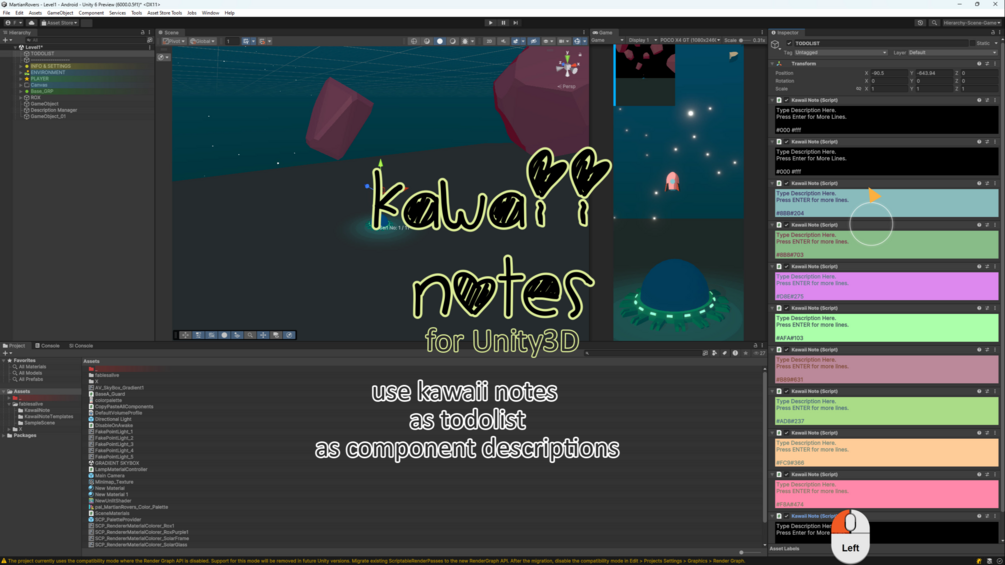This screenshot has height=565, width=1005.
Task: Toggle the TODOLIST active checkbox in Inspector
Action: pos(789,43)
